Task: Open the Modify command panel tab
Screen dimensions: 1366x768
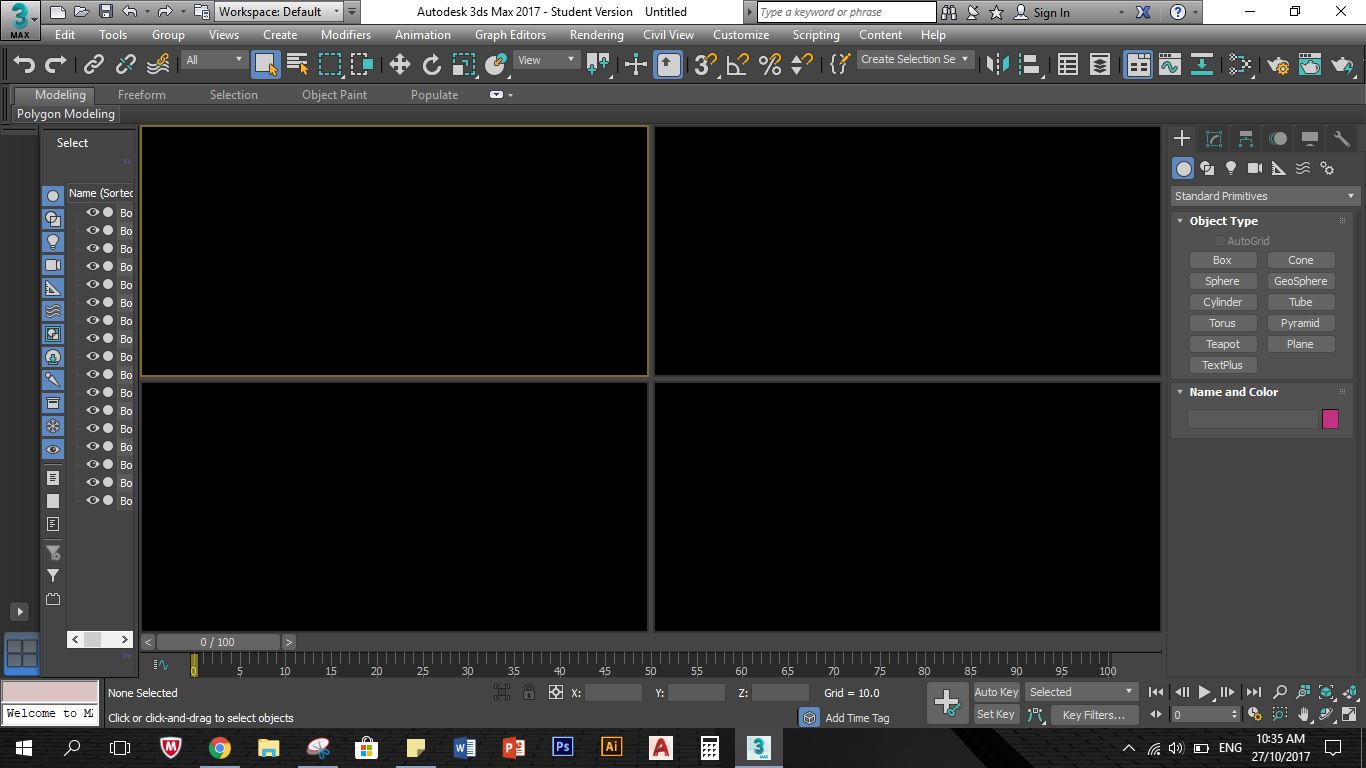Action: (x=1214, y=139)
